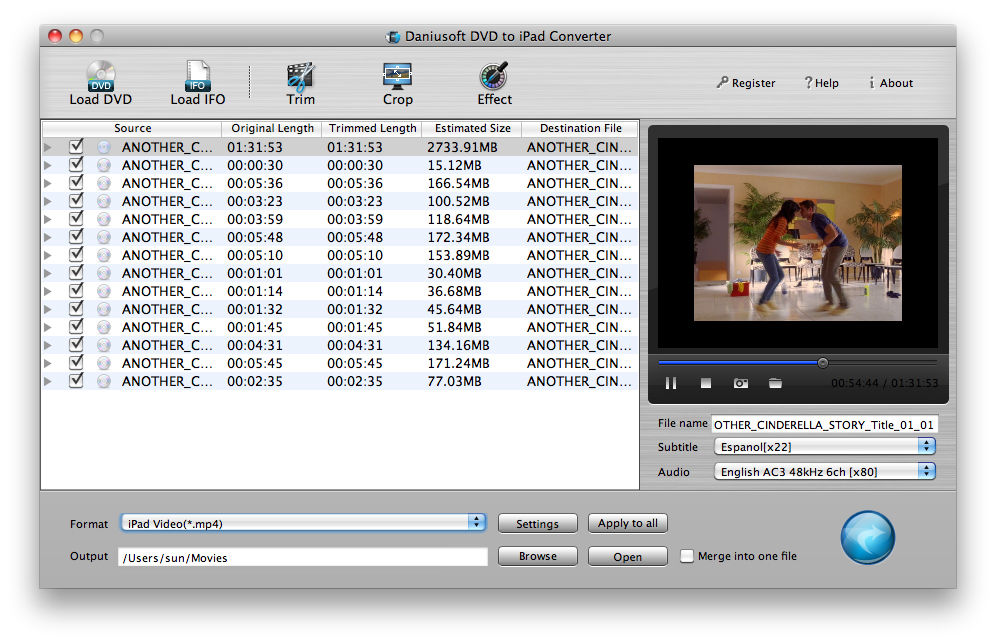Click the disc icon in the 45.64MB row
The width and height of the screenshot is (996, 643).
(x=104, y=309)
